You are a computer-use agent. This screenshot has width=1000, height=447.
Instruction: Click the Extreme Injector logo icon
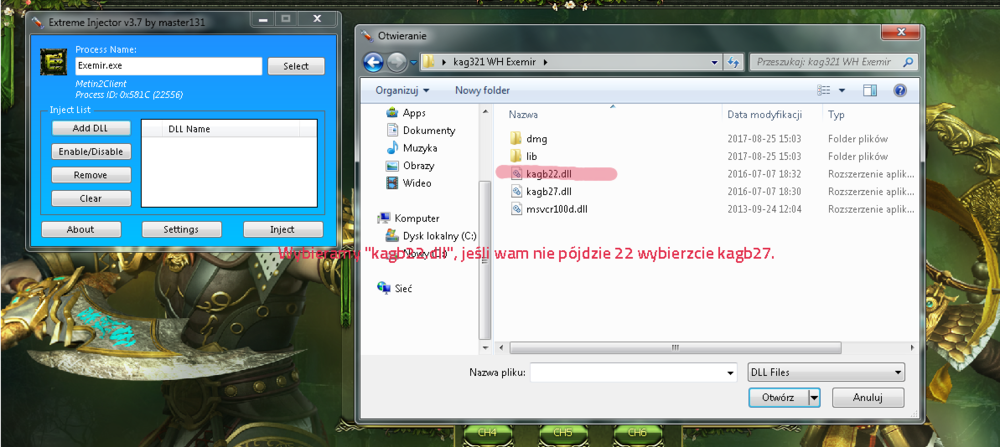54,62
